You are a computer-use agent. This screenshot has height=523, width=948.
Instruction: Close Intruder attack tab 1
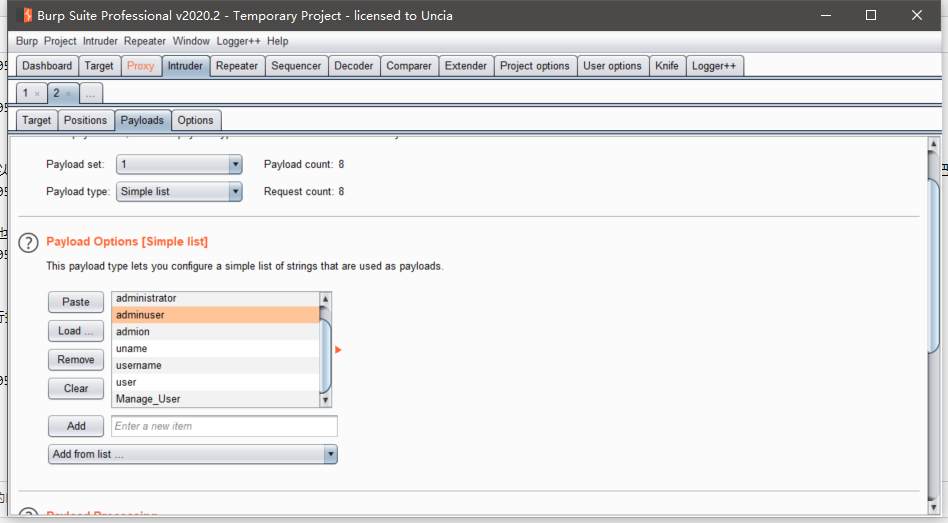pyautogui.click(x=37, y=94)
